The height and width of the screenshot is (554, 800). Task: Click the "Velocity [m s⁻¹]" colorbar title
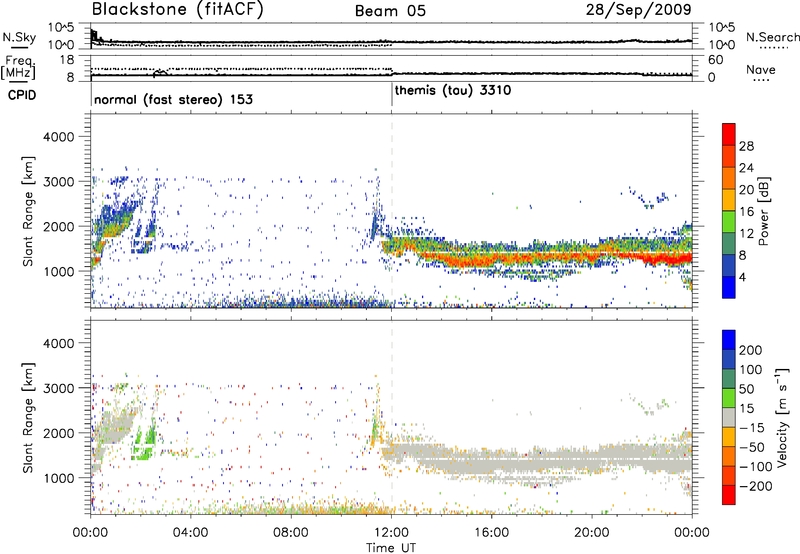(x=782, y=417)
